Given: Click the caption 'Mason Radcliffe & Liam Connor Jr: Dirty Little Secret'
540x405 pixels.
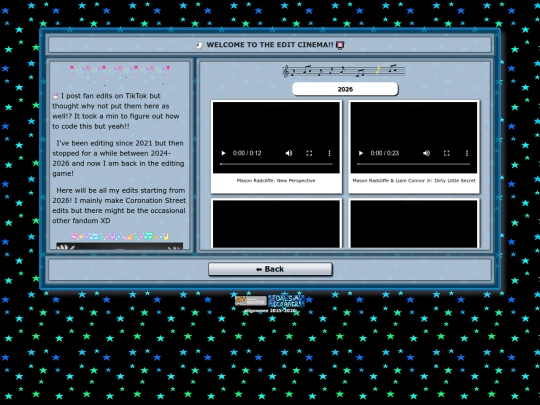Looking at the screenshot, I should (414, 180).
